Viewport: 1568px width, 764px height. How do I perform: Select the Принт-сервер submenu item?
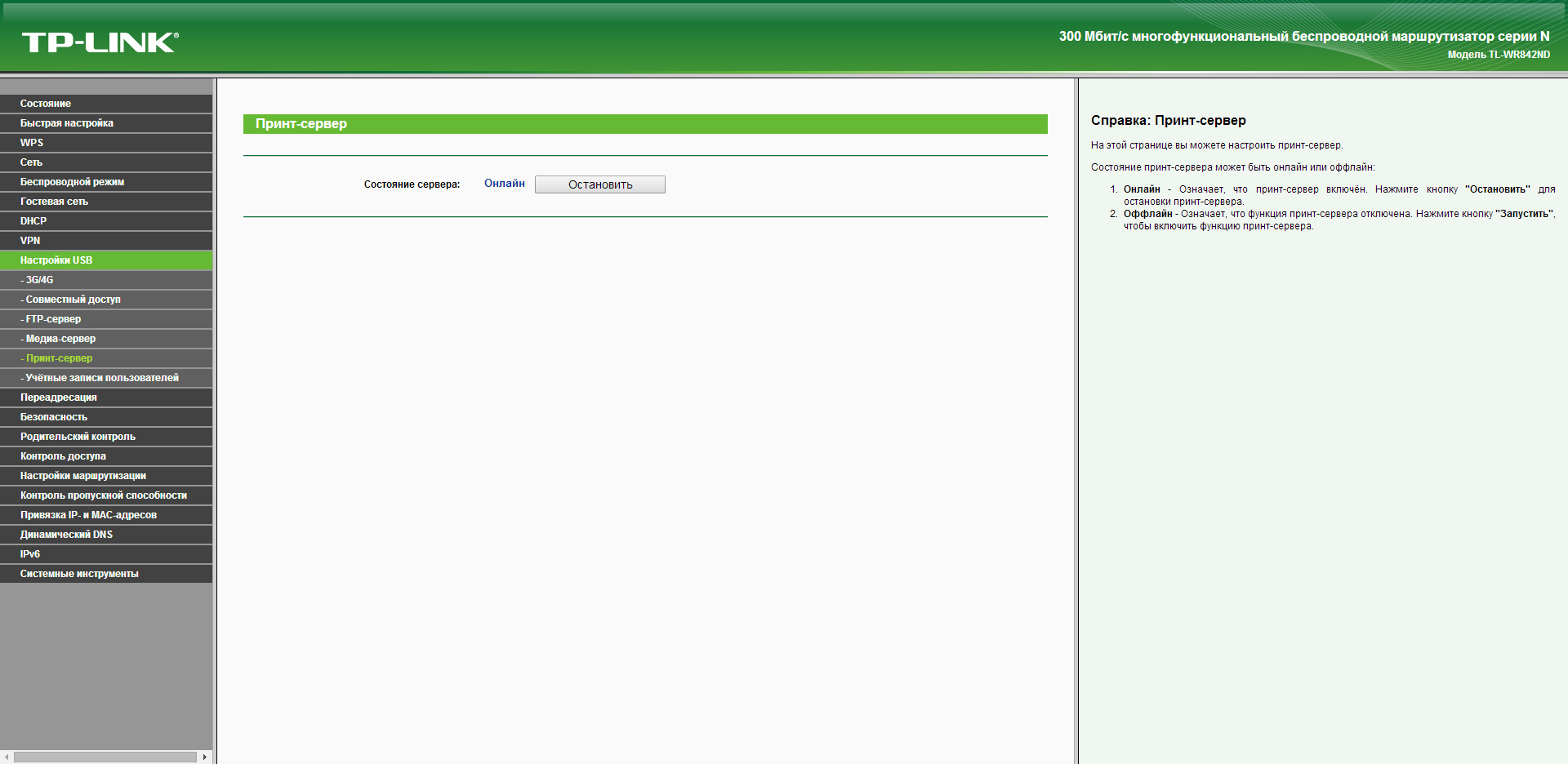[106, 358]
